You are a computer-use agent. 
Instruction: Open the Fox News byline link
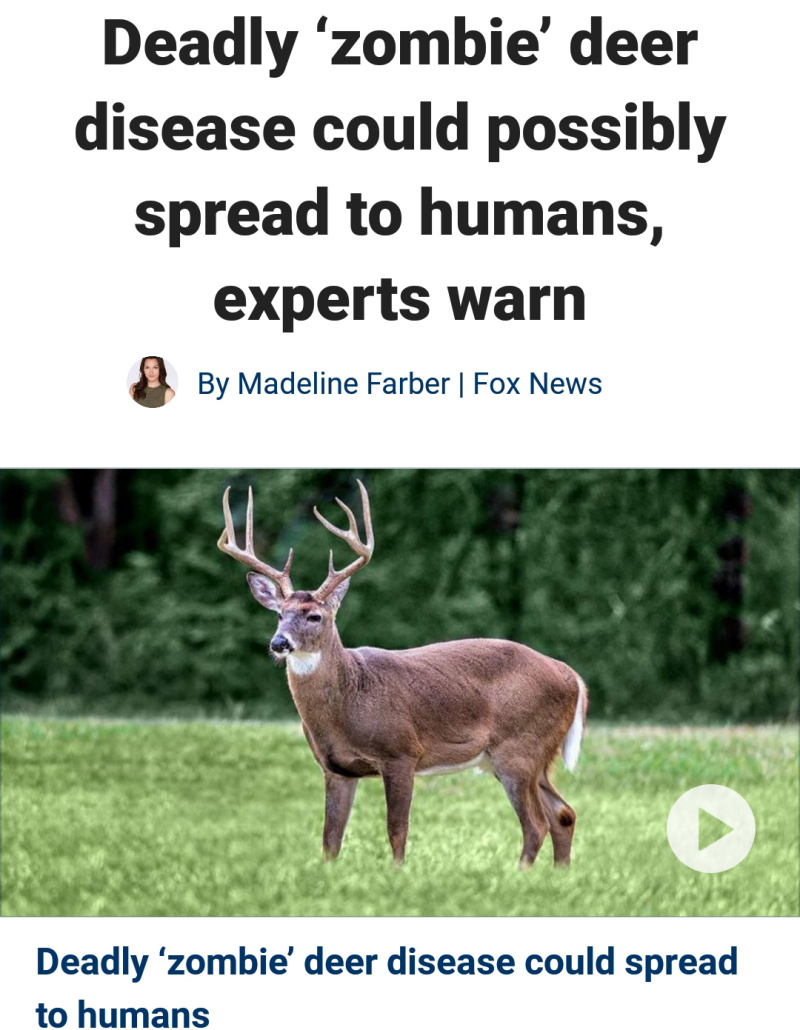pos(537,384)
